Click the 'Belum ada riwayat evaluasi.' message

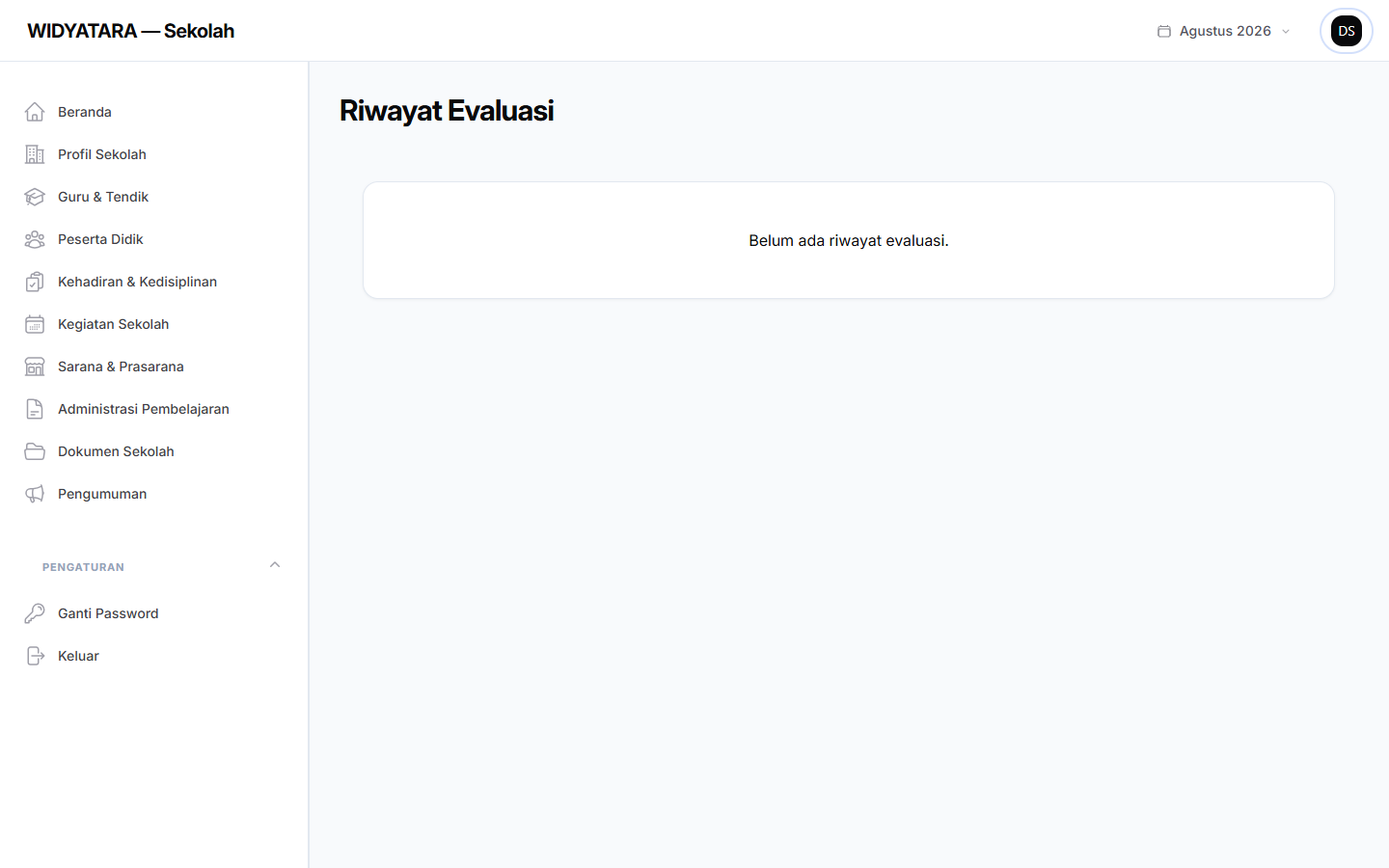849,240
